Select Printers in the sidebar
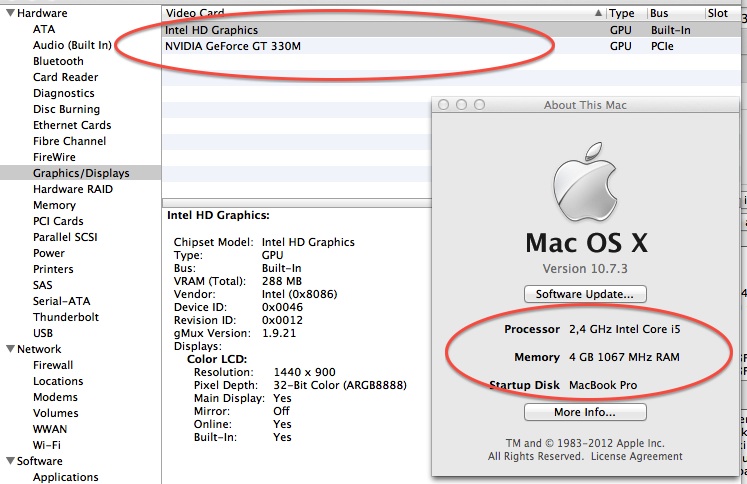 click(x=53, y=269)
